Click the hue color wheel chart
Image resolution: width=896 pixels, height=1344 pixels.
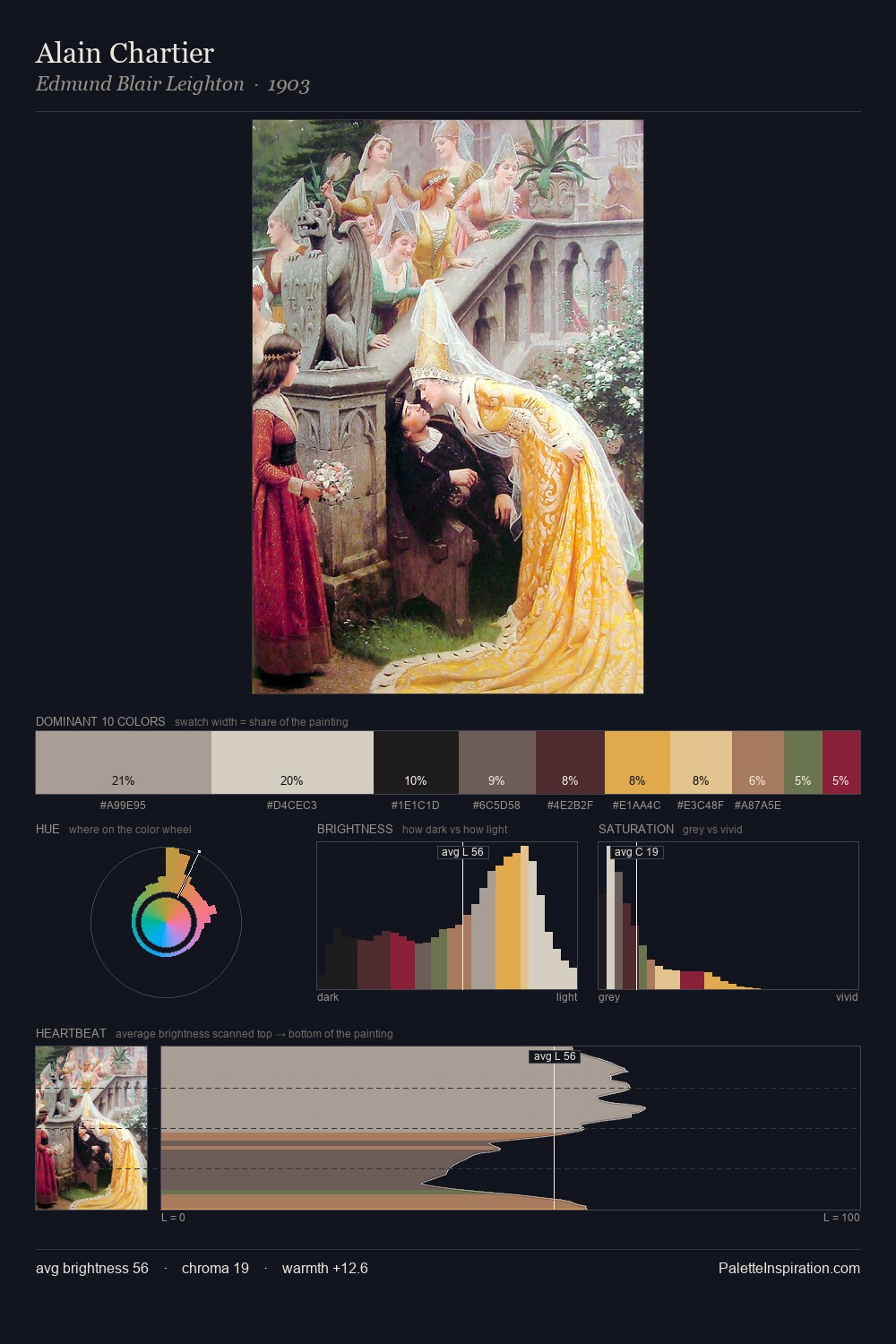click(166, 922)
